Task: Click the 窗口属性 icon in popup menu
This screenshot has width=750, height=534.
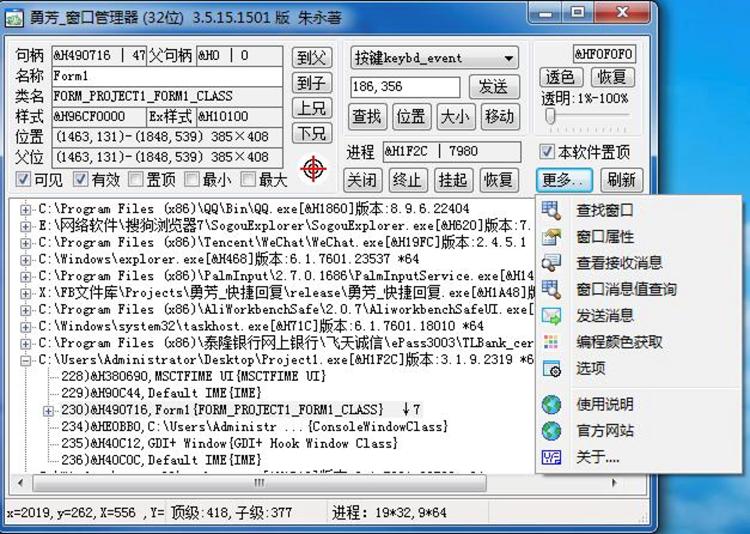Action: (x=551, y=236)
